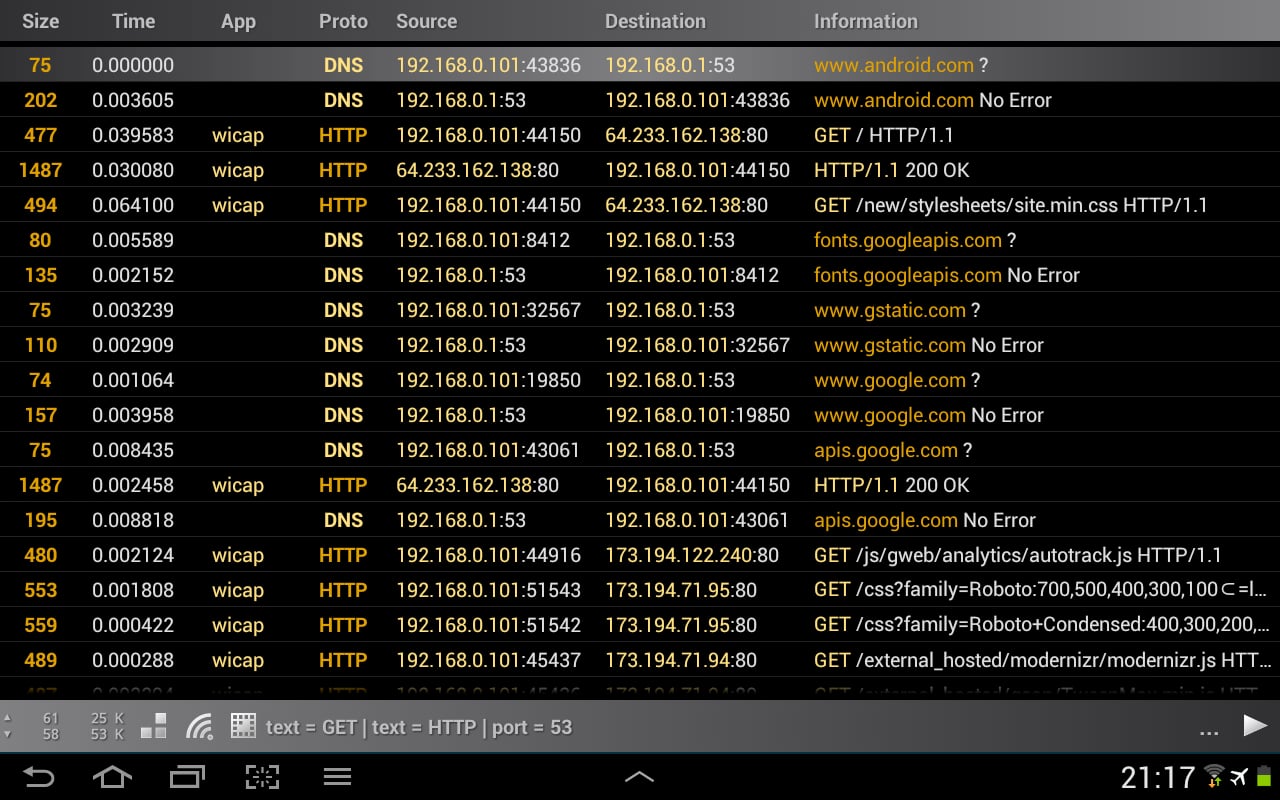Click the Information column header
This screenshot has width=1280, height=800.
865,21
